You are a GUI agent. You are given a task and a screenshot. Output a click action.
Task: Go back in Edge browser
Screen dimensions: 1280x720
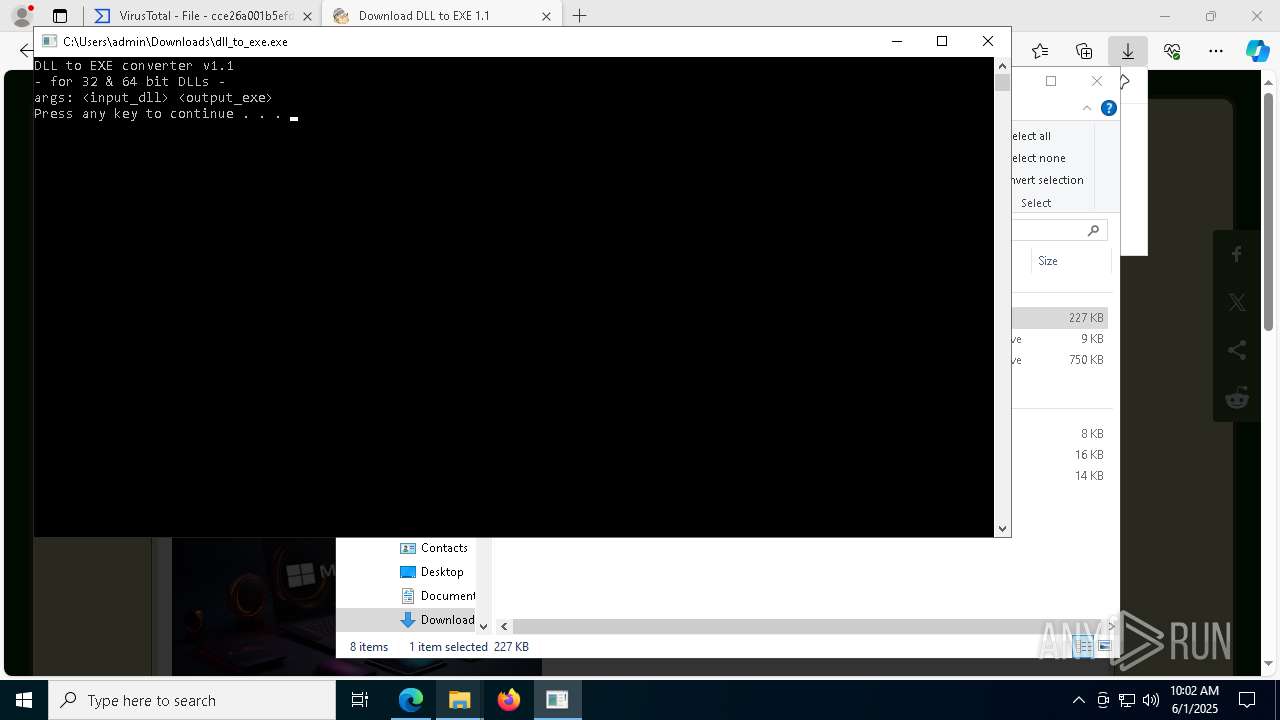(x=24, y=50)
